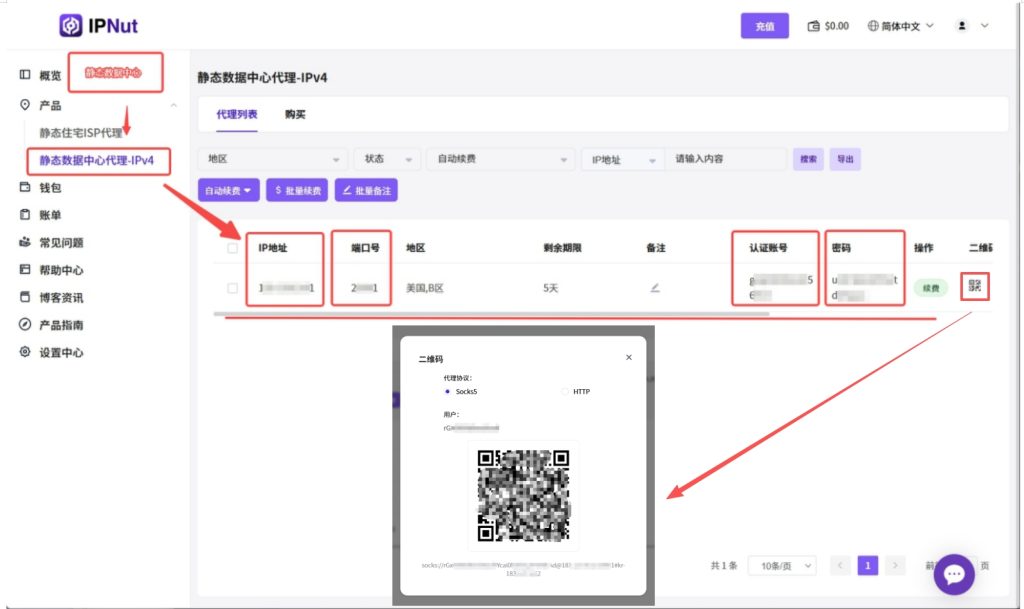Image resolution: width=1024 pixels, height=609 pixels.
Task: Type in the 请输入内容 search field
Action: pos(725,159)
